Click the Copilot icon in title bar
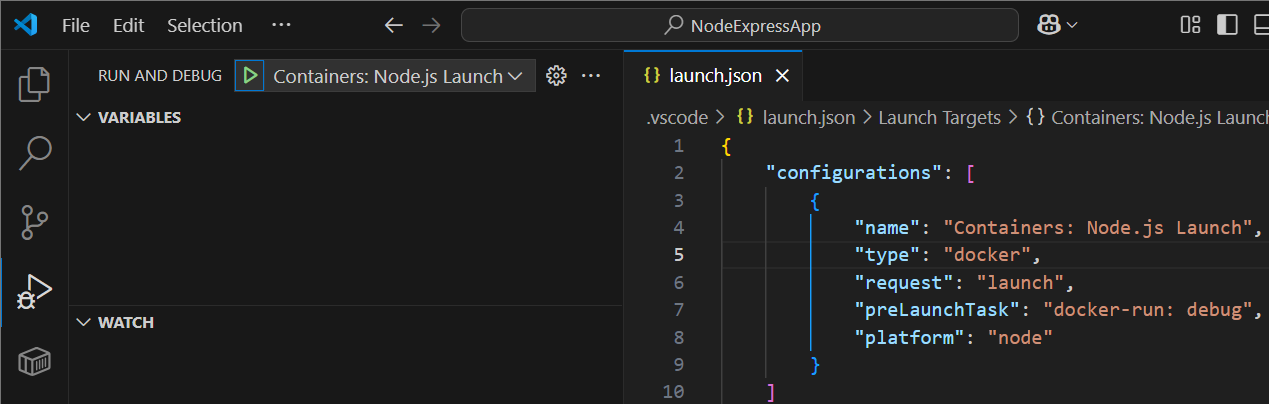The height and width of the screenshot is (404, 1269). [x=1050, y=25]
